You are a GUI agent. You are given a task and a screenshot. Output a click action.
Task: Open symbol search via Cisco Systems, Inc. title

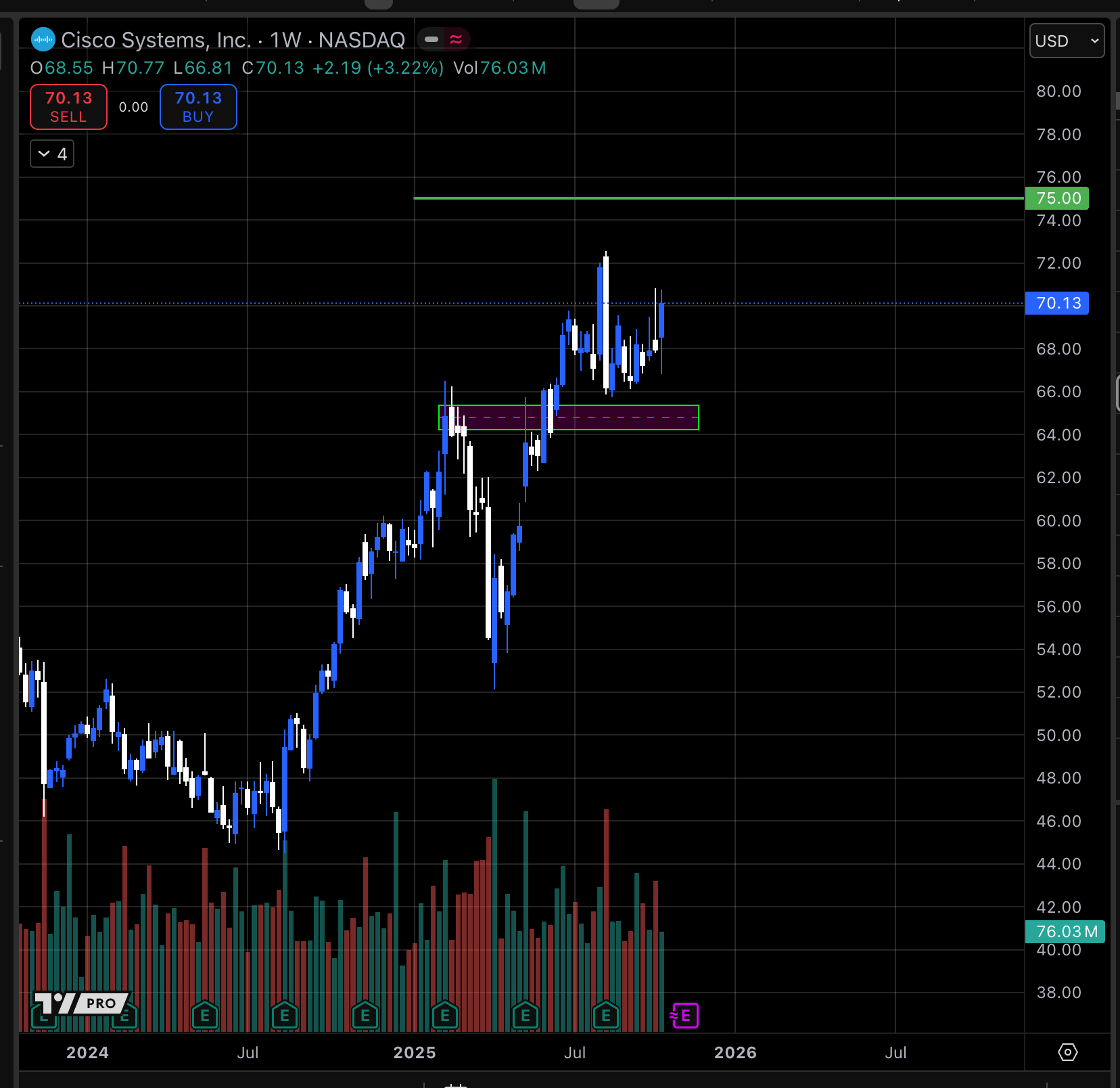156,40
